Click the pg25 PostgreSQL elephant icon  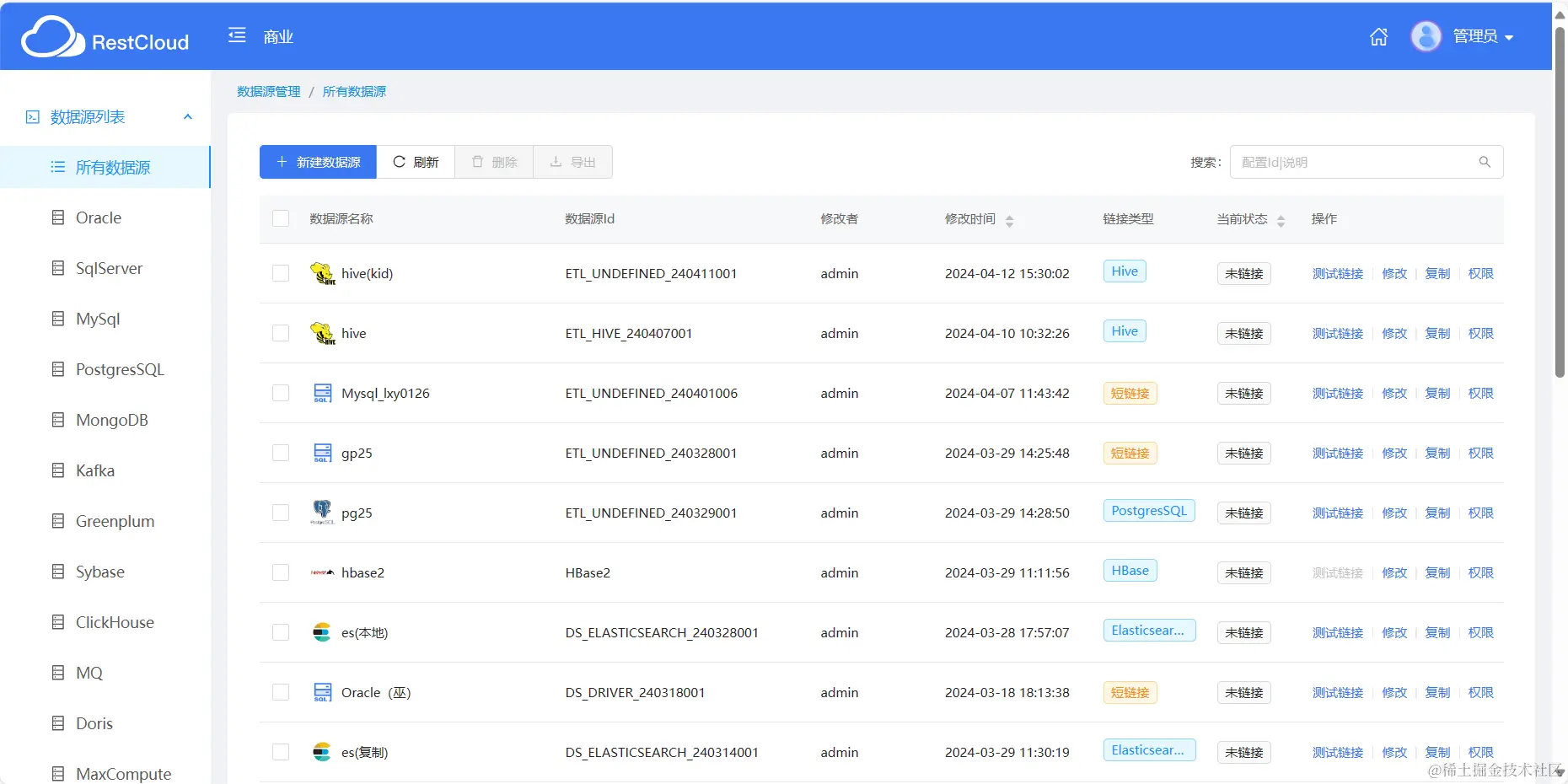[x=322, y=512]
